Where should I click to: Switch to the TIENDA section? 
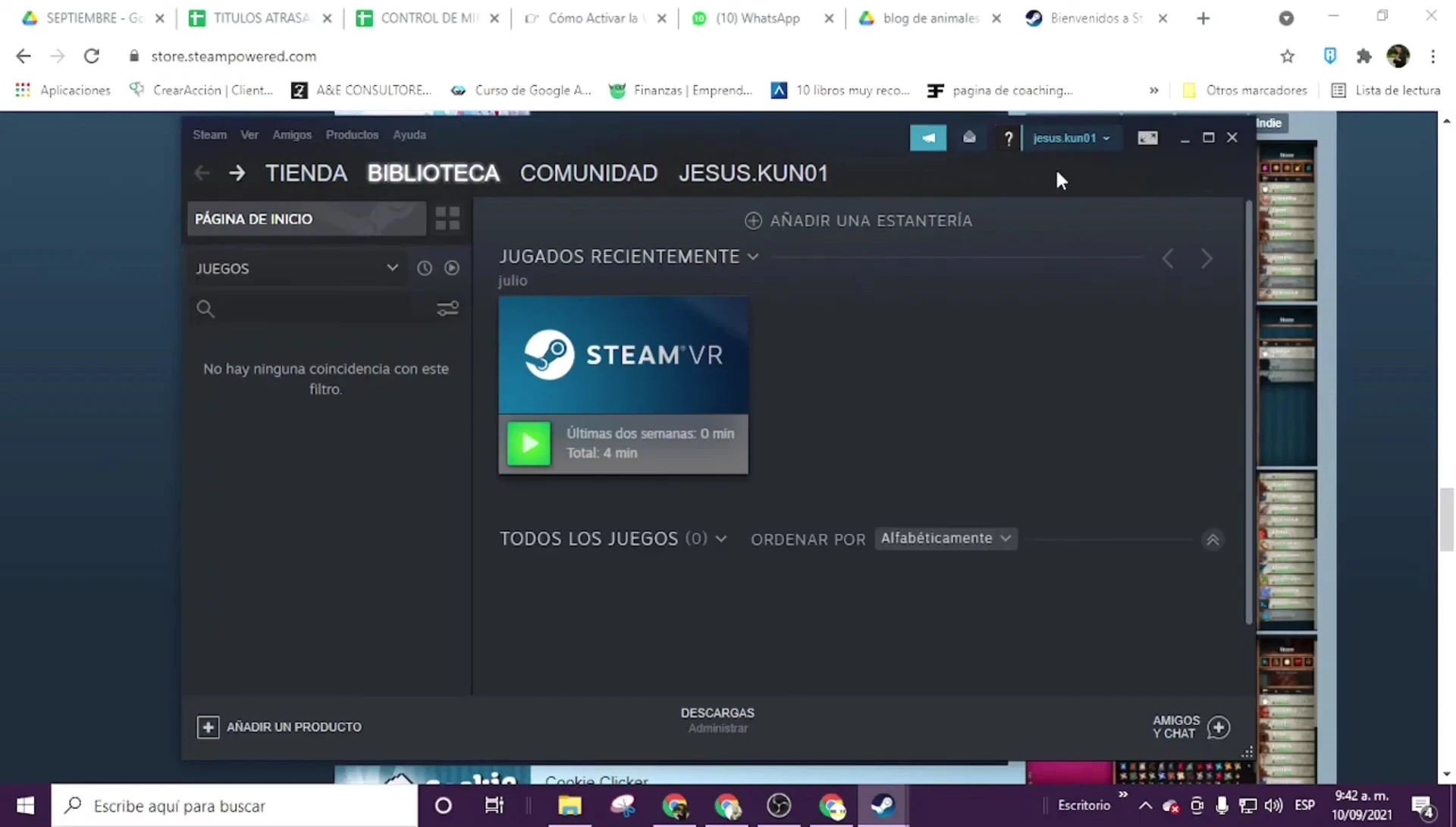pos(306,173)
